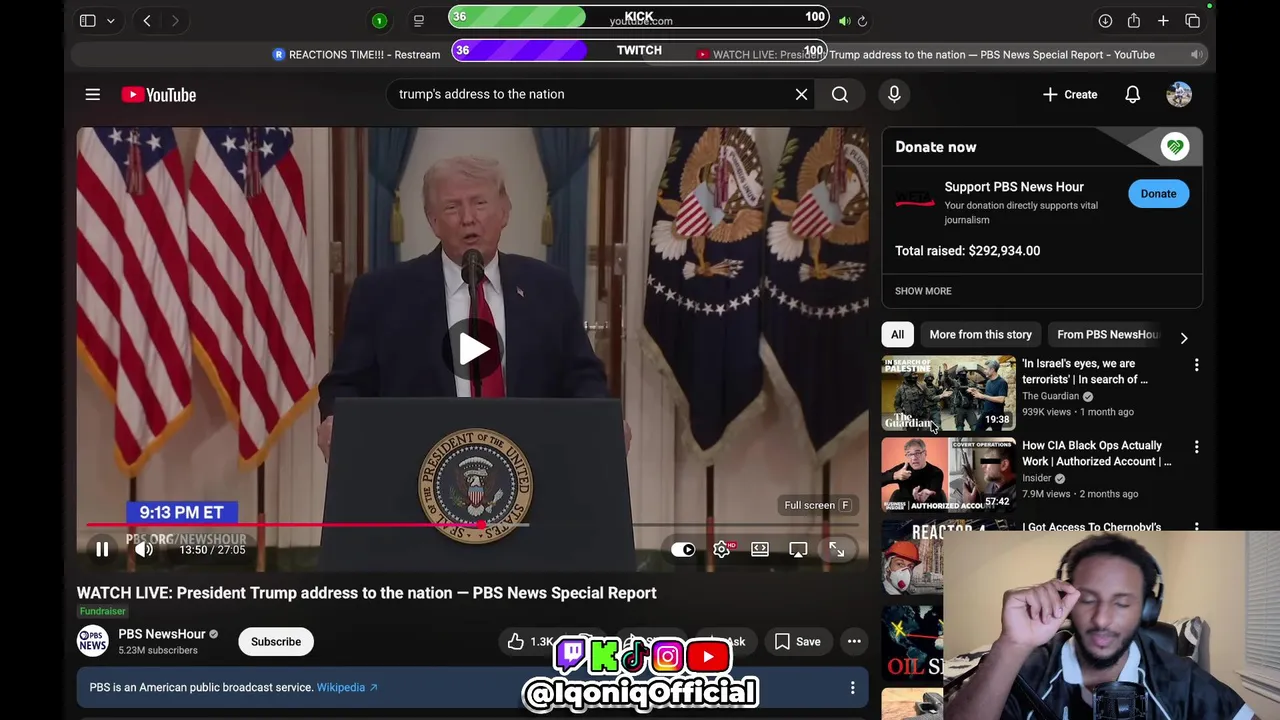Click the large play overlay on the video
Image resolution: width=1280 pixels, height=720 pixels.
point(474,349)
